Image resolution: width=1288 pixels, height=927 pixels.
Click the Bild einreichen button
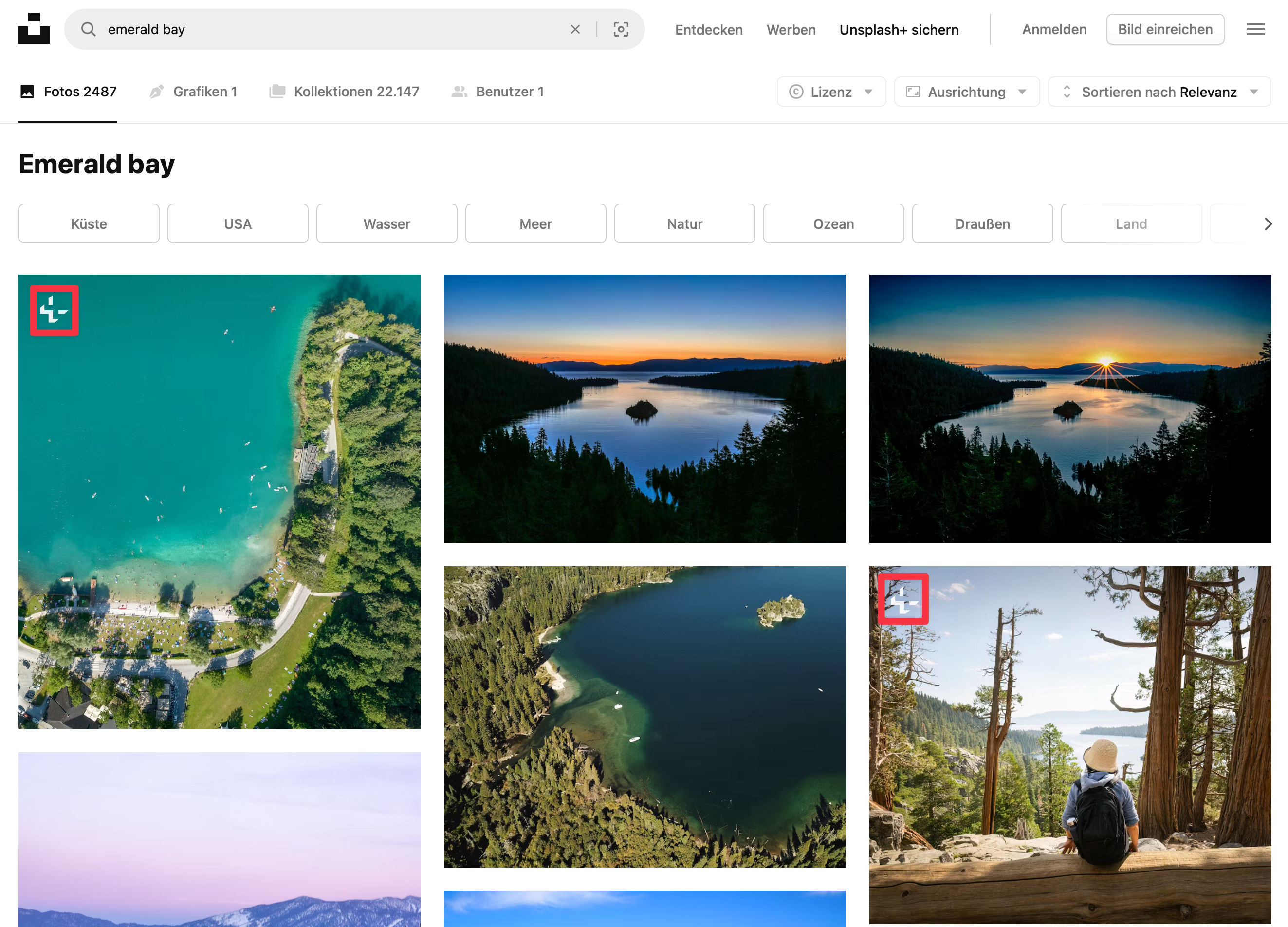[x=1165, y=30]
